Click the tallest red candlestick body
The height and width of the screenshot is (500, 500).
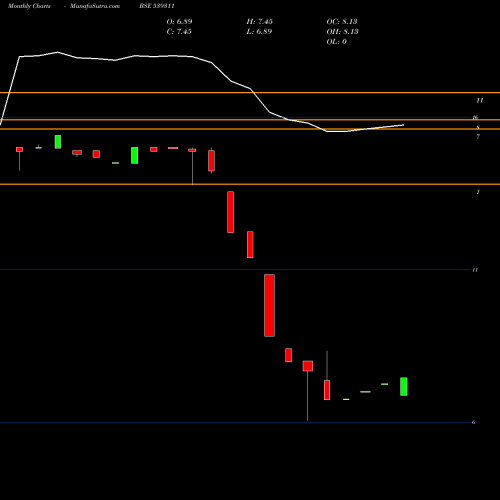coord(269,305)
